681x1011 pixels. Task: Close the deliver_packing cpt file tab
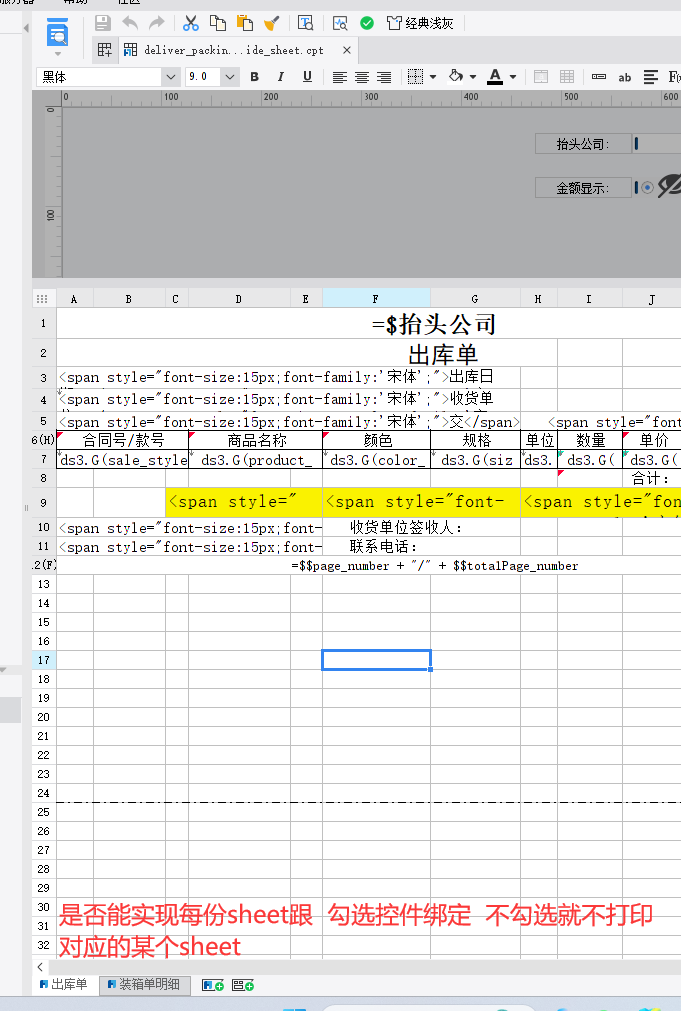346,50
